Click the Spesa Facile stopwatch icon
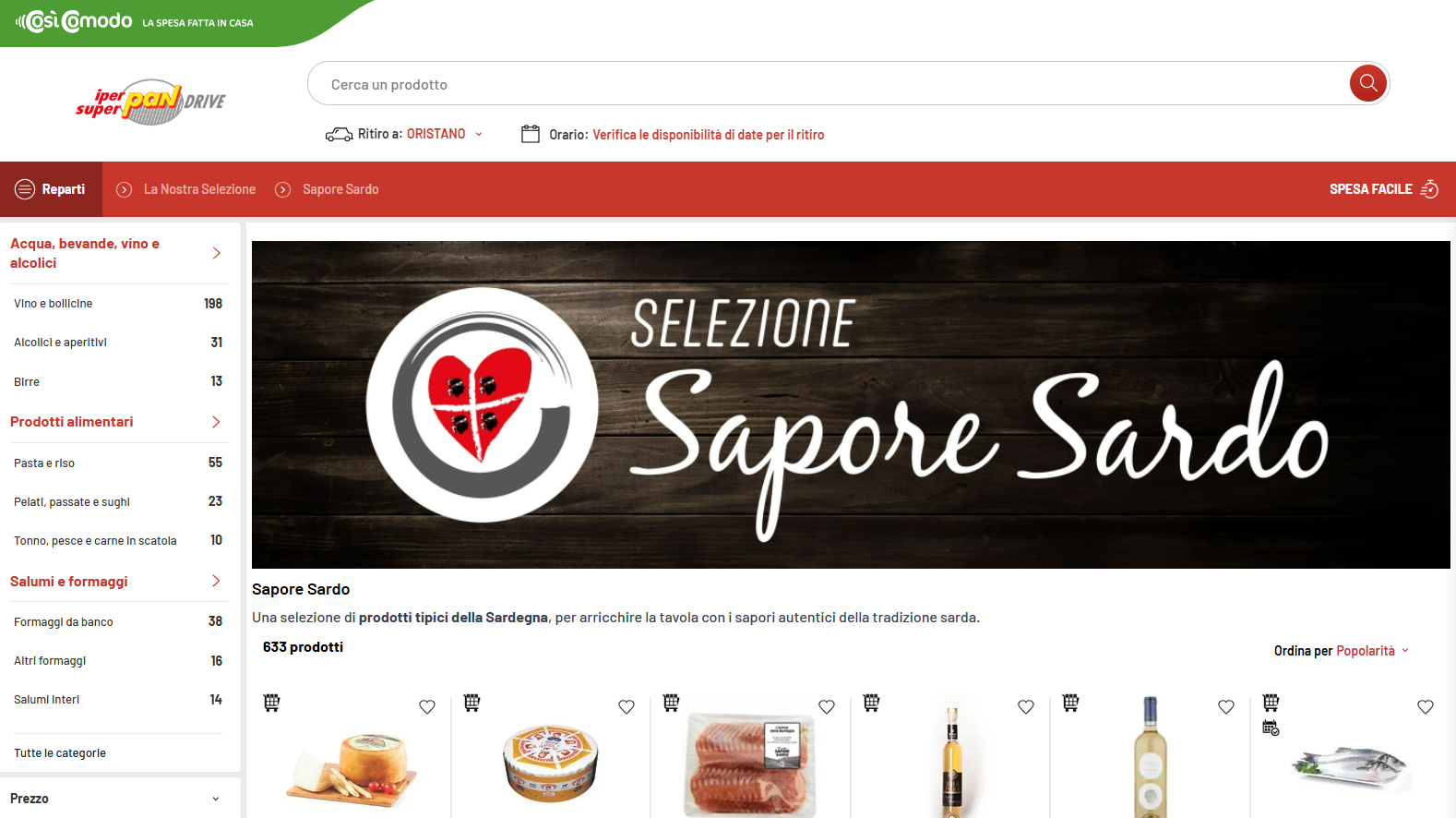The height and width of the screenshot is (818, 1456). pos(1429,189)
